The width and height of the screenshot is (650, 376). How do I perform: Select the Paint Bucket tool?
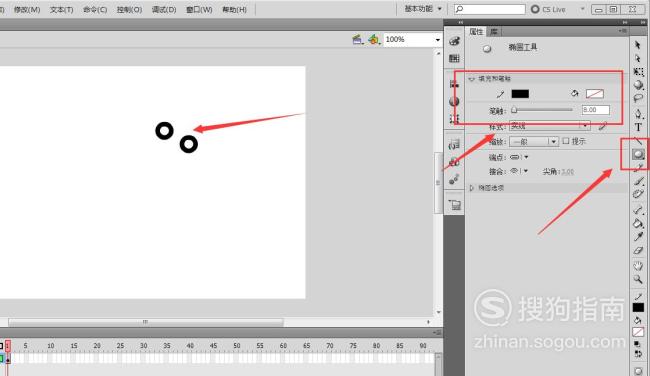638,223
